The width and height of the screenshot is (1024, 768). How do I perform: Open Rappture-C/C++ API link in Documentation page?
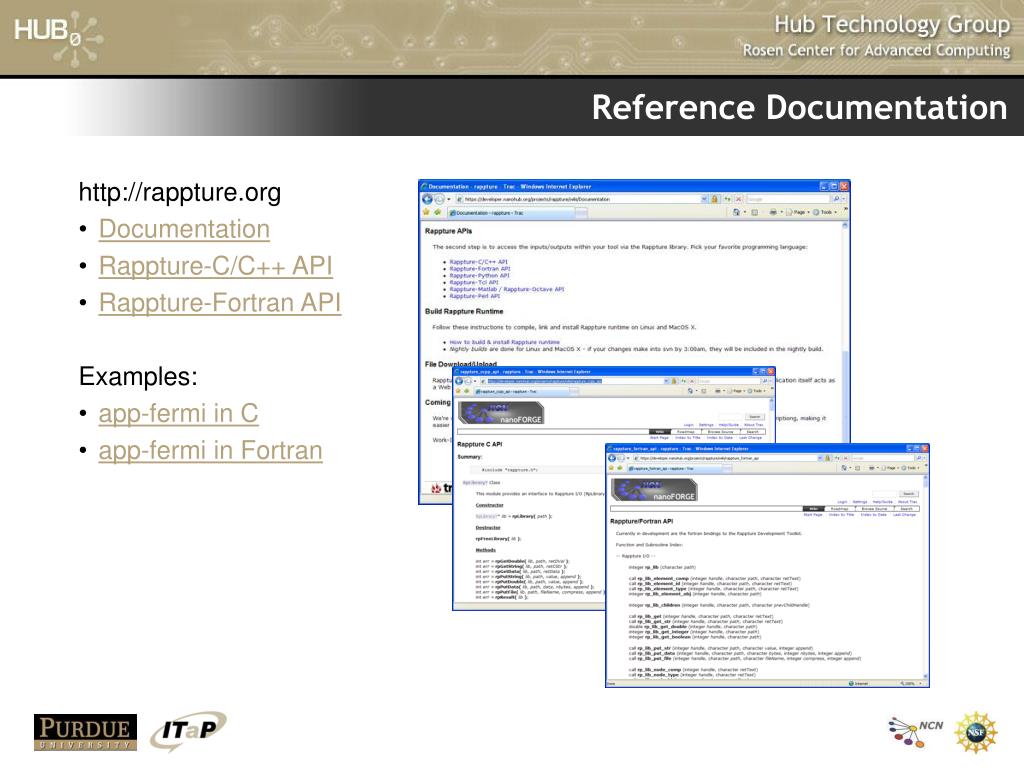pos(478,262)
